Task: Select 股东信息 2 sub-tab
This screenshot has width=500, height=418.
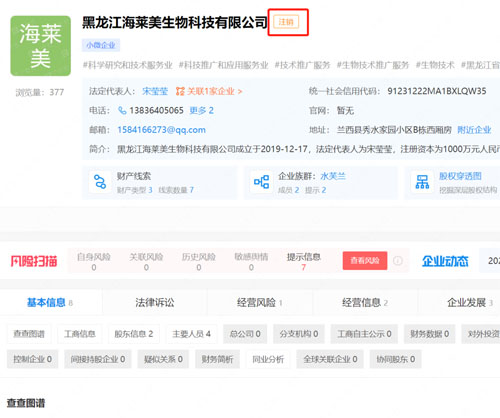Action: point(134,334)
